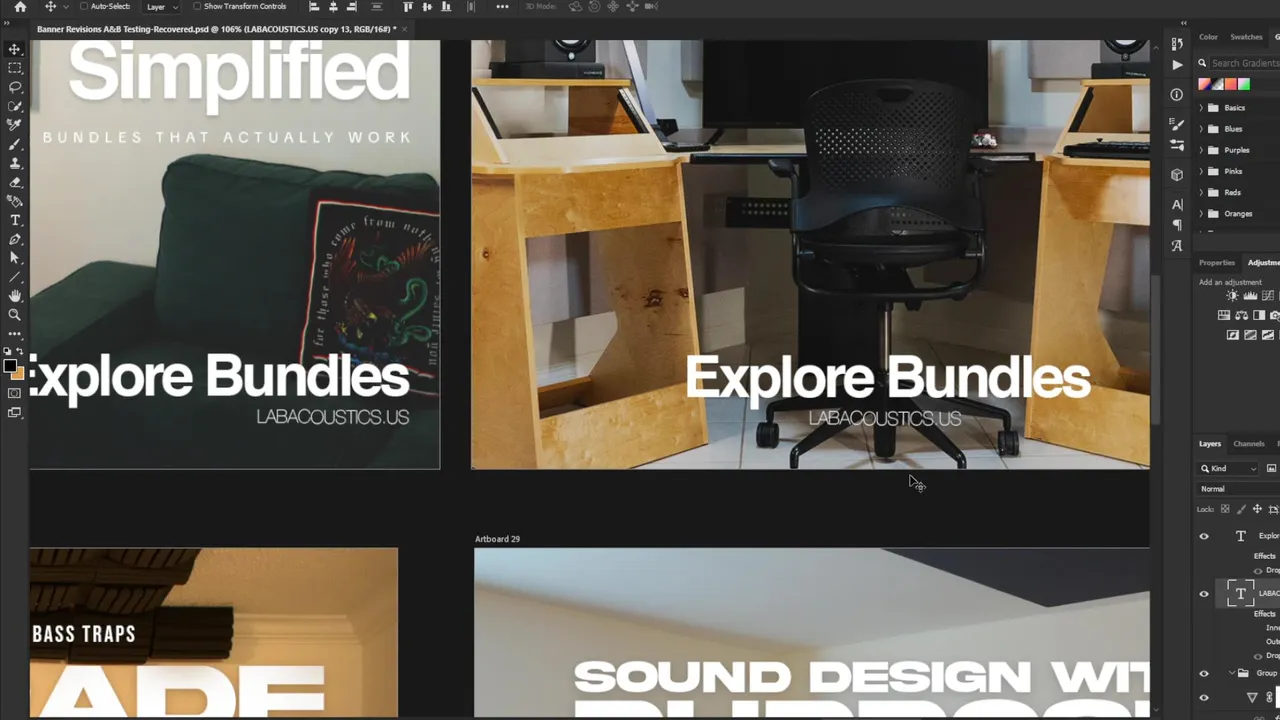Select the Eyedropper tool
The image size is (1280, 720).
pos(15,125)
